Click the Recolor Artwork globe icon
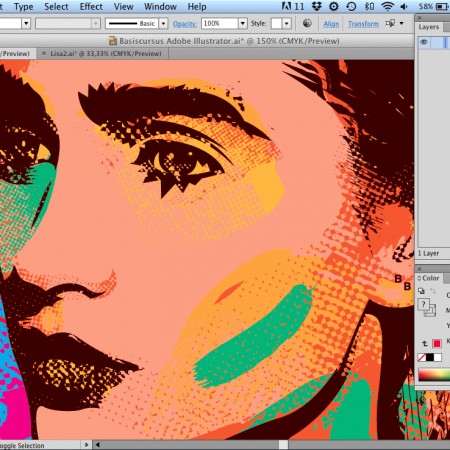Screen dimensions: 450x450 coord(307,23)
